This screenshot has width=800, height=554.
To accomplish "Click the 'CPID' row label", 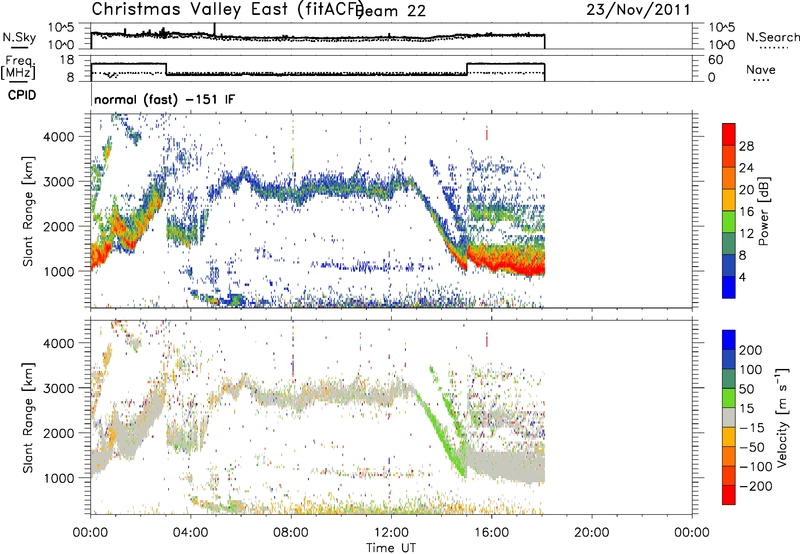I will point(22,95).
